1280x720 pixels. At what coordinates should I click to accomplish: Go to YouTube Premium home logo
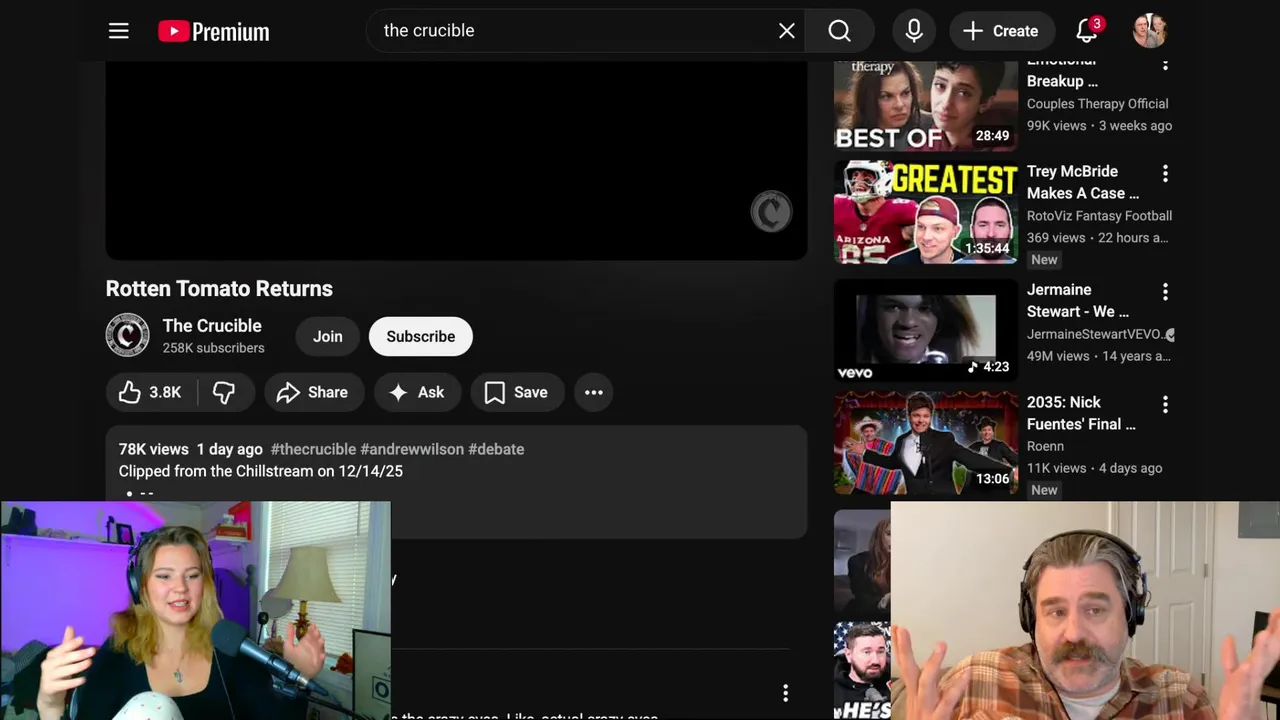pos(214,31)
